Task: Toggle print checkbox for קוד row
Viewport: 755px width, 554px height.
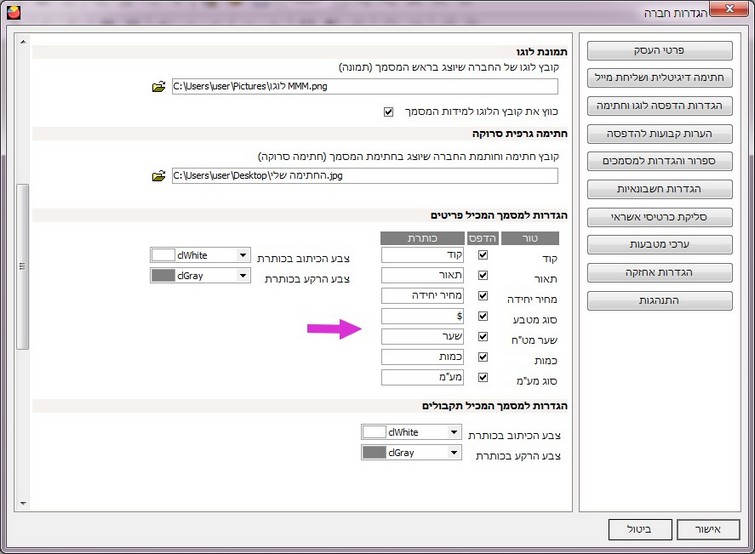Action: 483,255
